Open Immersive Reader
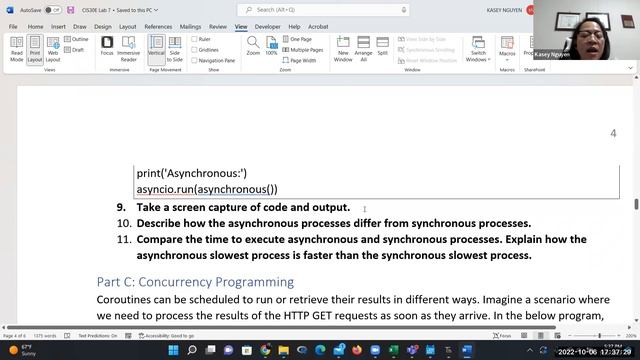Viewport: 640px width, 360px height. point(128,49)
